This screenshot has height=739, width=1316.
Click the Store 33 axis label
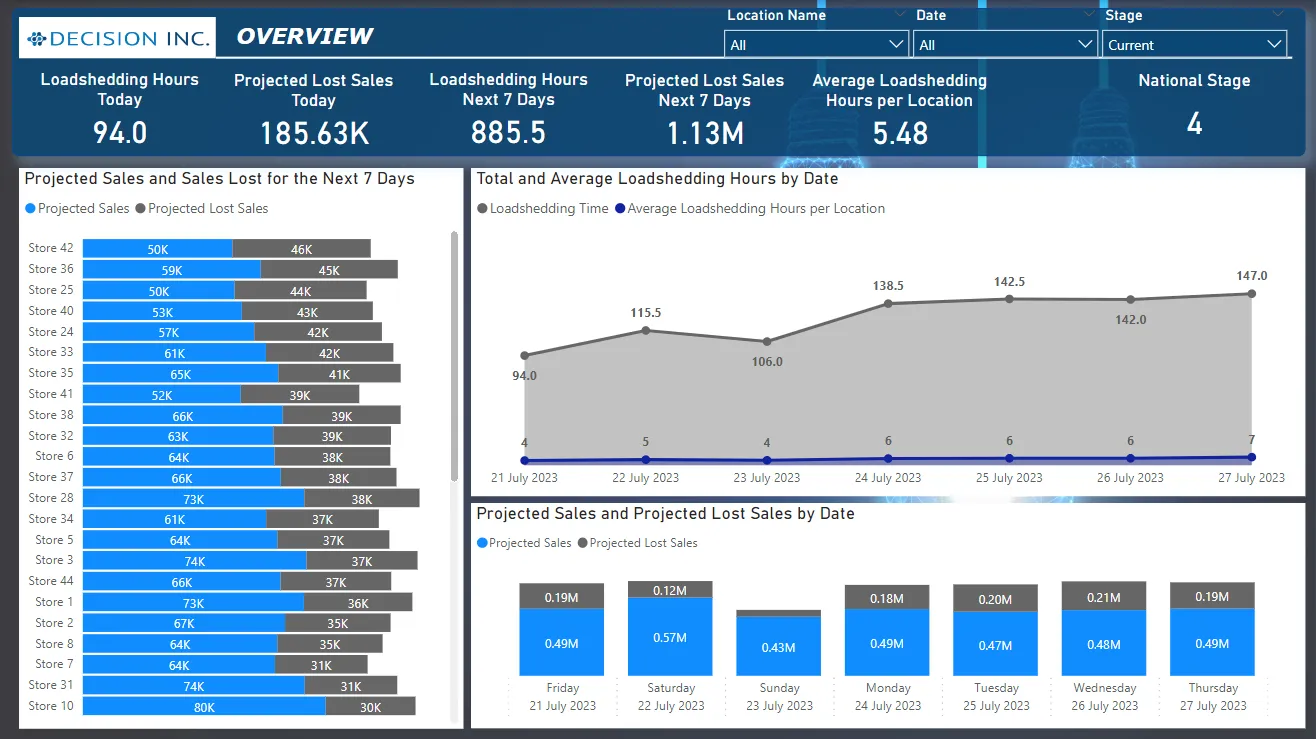(x=51, y=352)
